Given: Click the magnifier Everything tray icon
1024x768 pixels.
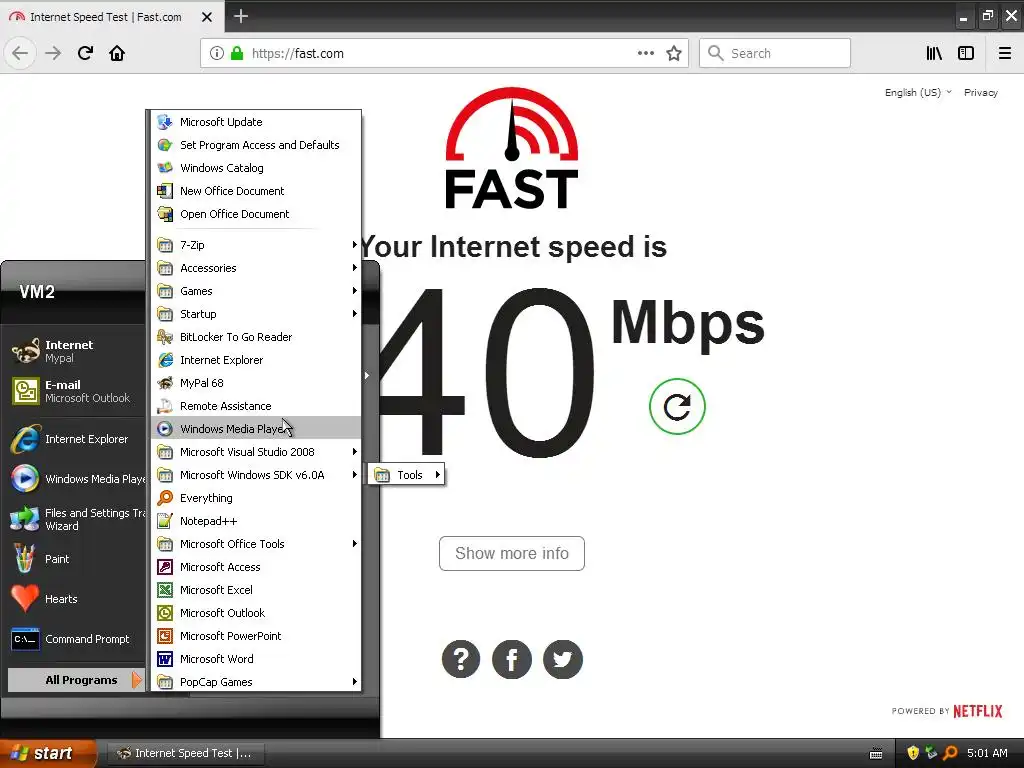Looking at the screenshot, I should coord(950,753).
